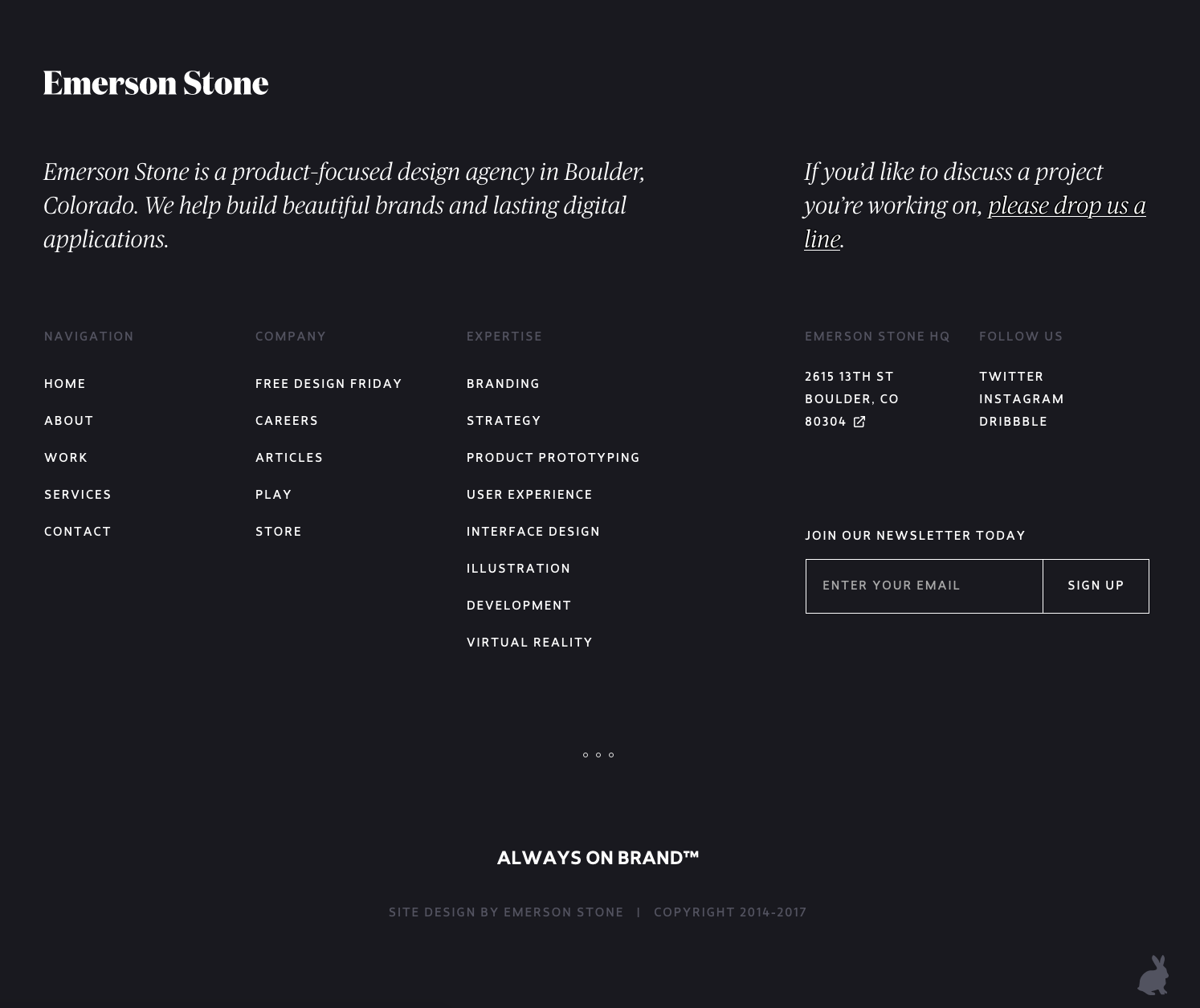1200x1008 pixels.
Task: Open the external link icon beside 80304
Action: click(x=859, y=422)
